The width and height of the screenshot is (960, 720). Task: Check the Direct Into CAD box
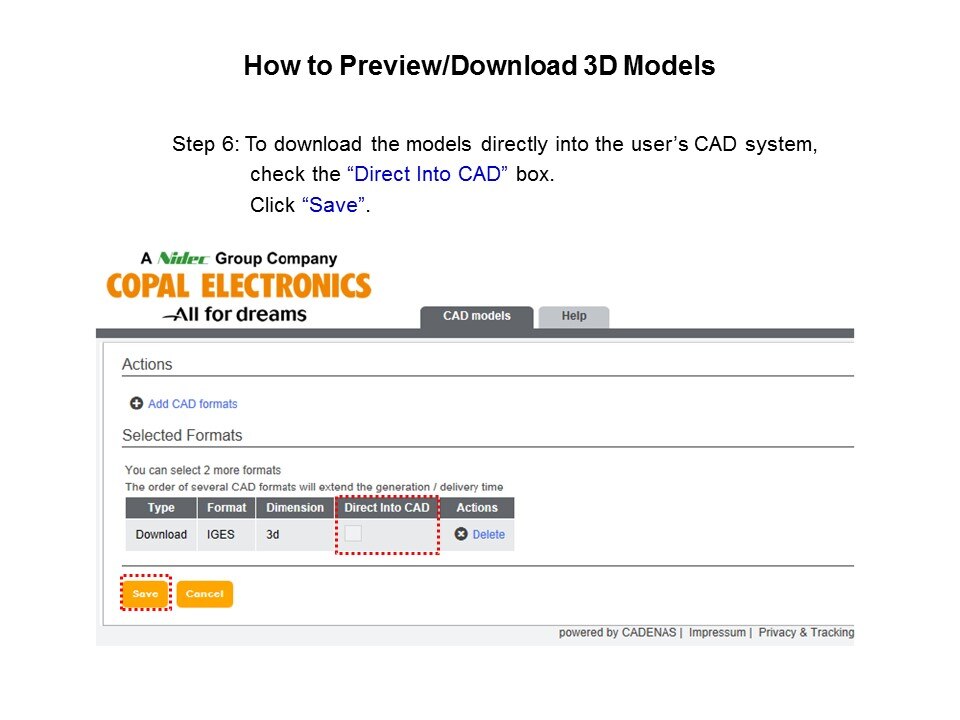coord(353,534)
